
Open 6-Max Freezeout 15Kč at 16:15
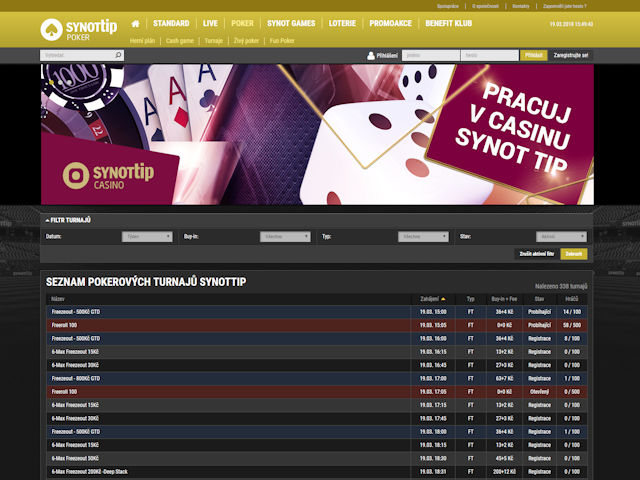(x=316, y=352)
